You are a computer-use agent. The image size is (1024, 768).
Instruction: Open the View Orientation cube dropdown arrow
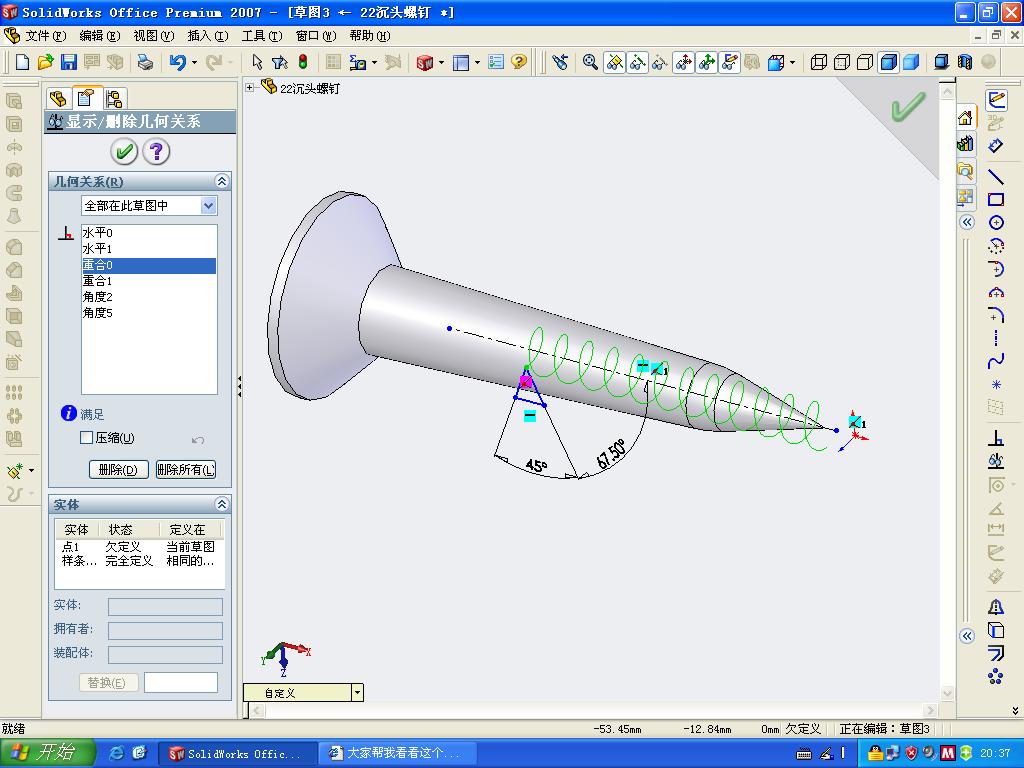pyautogui.click(x=792, y=63)
